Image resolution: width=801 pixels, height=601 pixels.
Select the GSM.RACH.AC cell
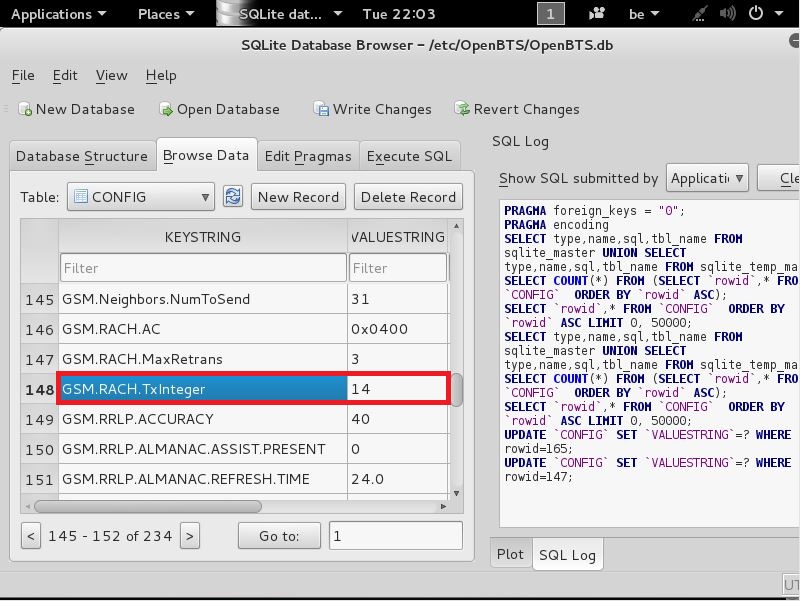tap(203, 329)
